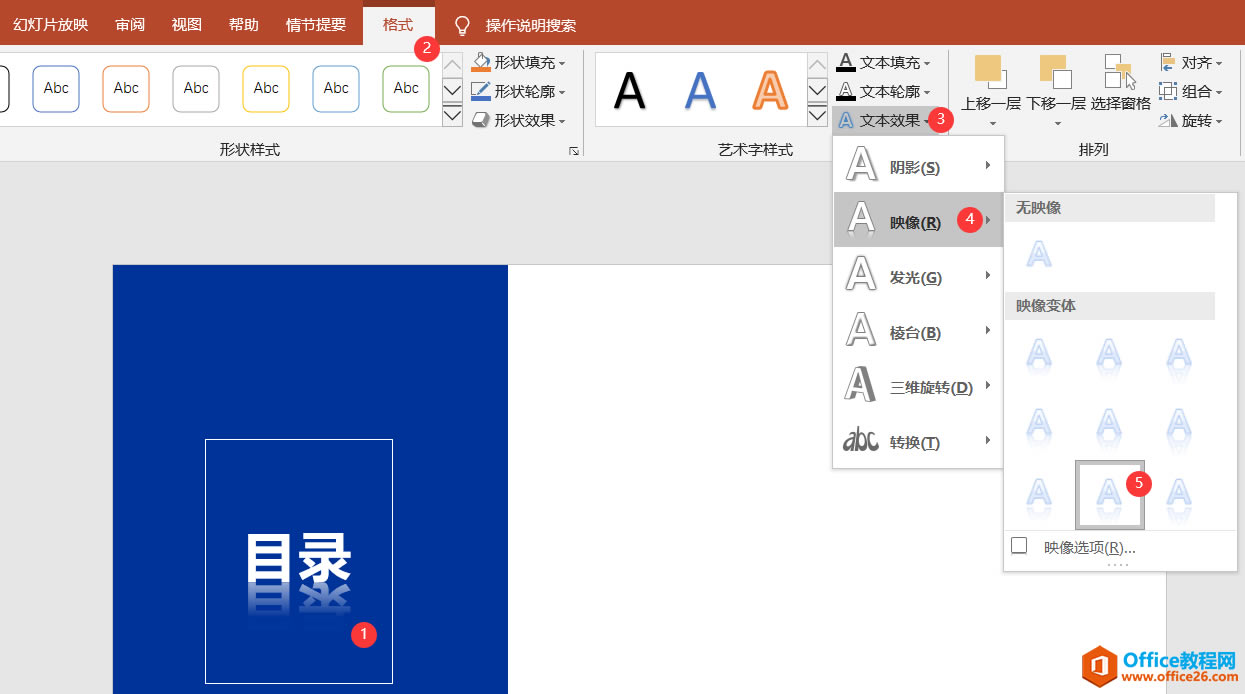Click the 文本轮廓 (Text Outline) icon
This screenshot has width=1245, height=694.
[845, 91]
